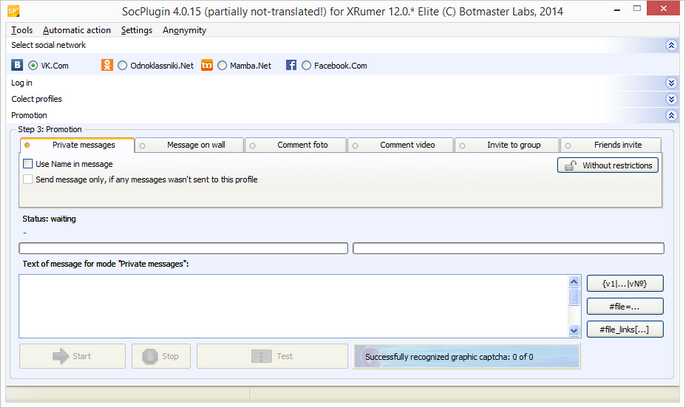The width and height of the screenshot is (685, 408).
Task: Click the Without restrictions button with unlock padlock icon
Action: pyautogui.click(x=608, y=166)
